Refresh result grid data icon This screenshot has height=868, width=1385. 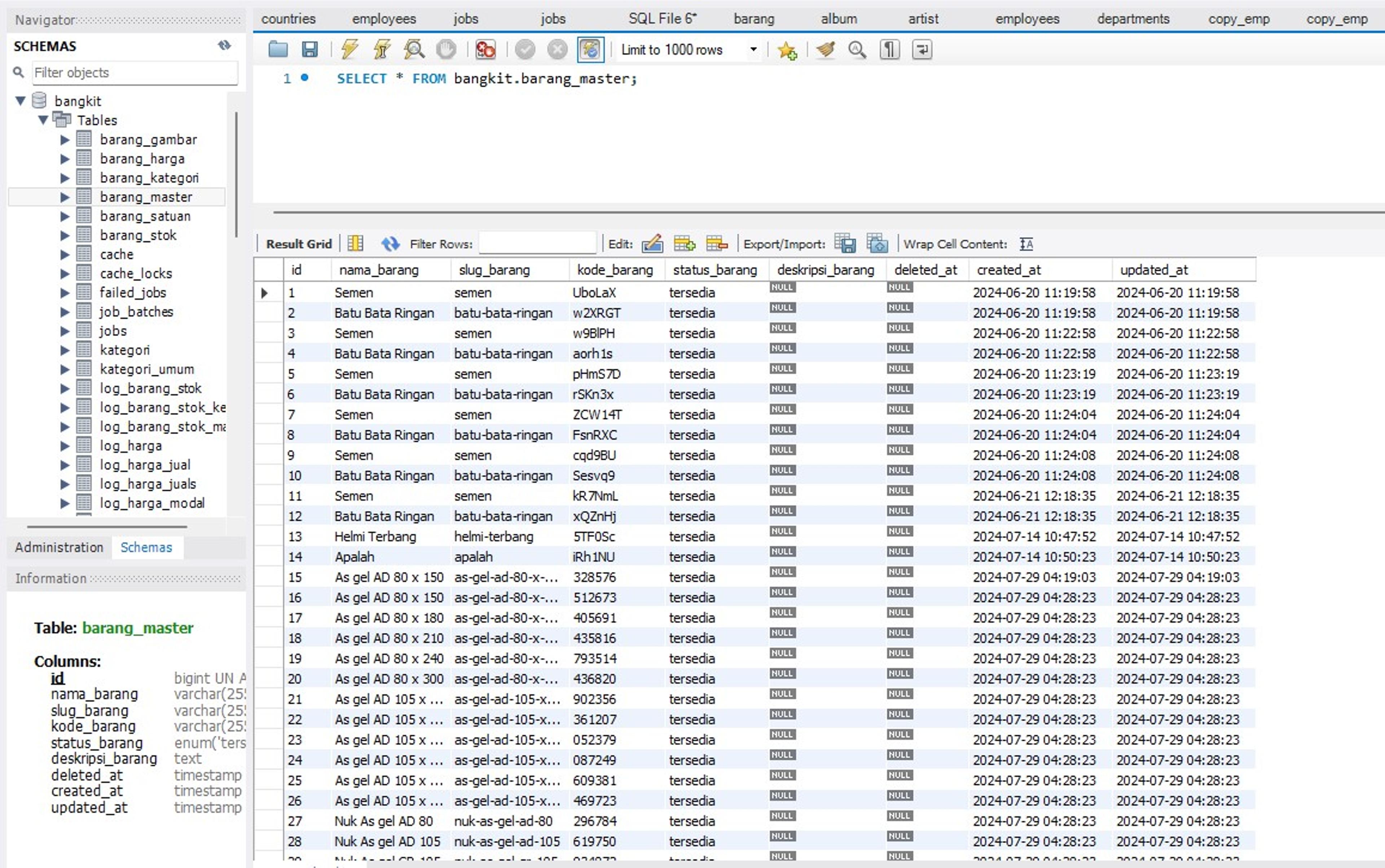[x=391, y=243]
